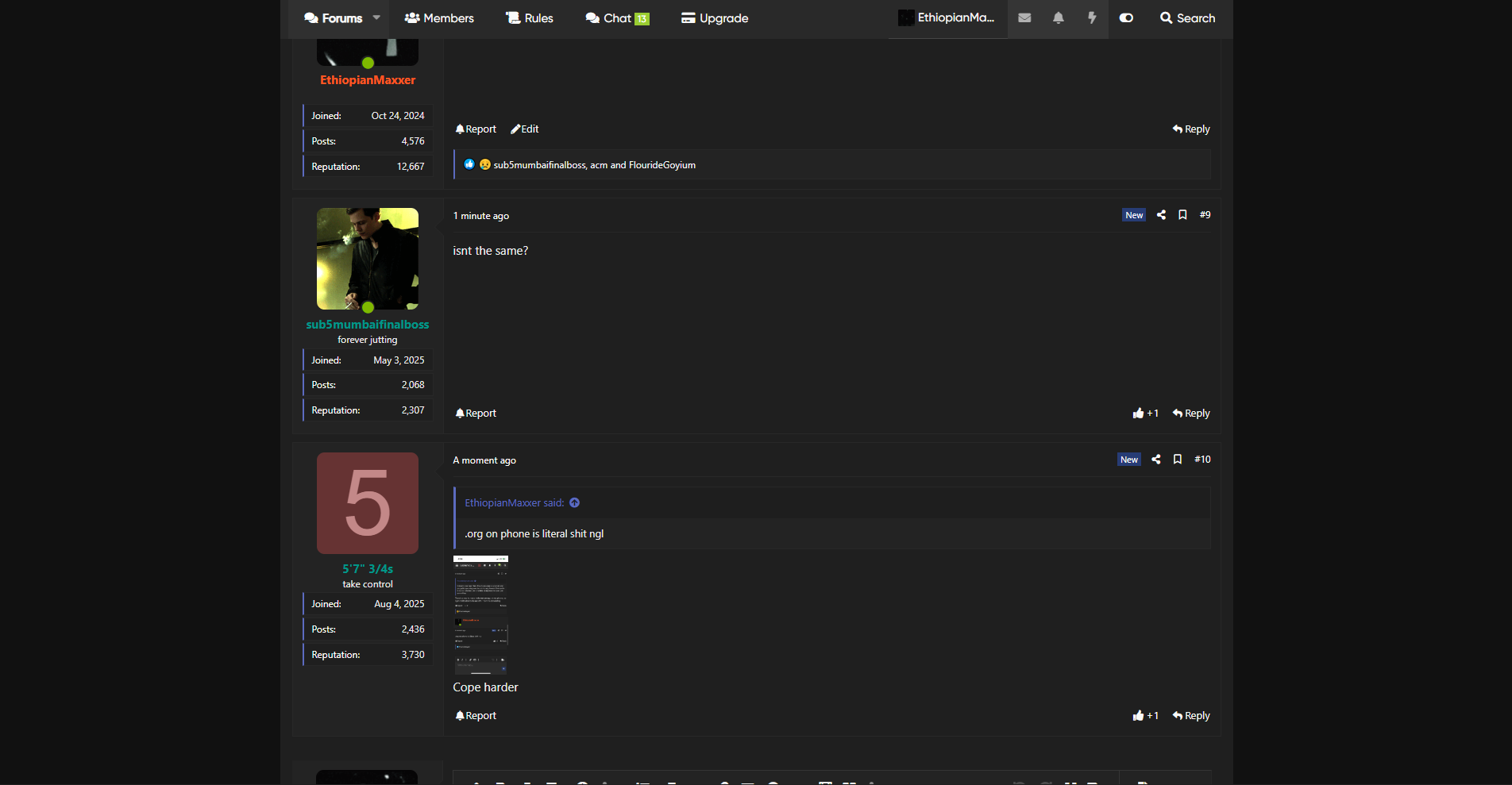Open the notifications bell icon
1512x785 pixels.
(1058, 18)
